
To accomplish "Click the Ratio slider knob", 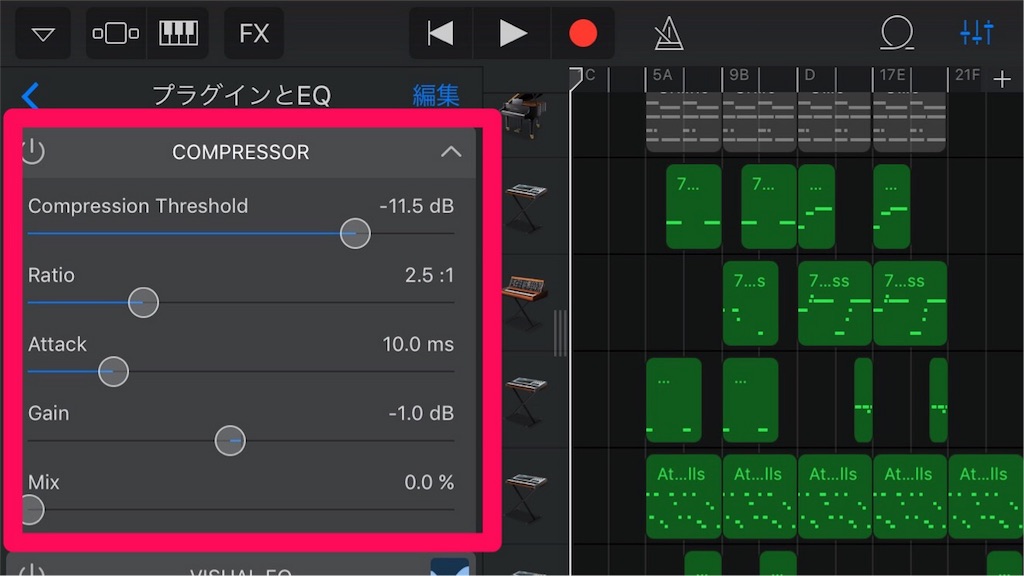I will tap(143, 302).
